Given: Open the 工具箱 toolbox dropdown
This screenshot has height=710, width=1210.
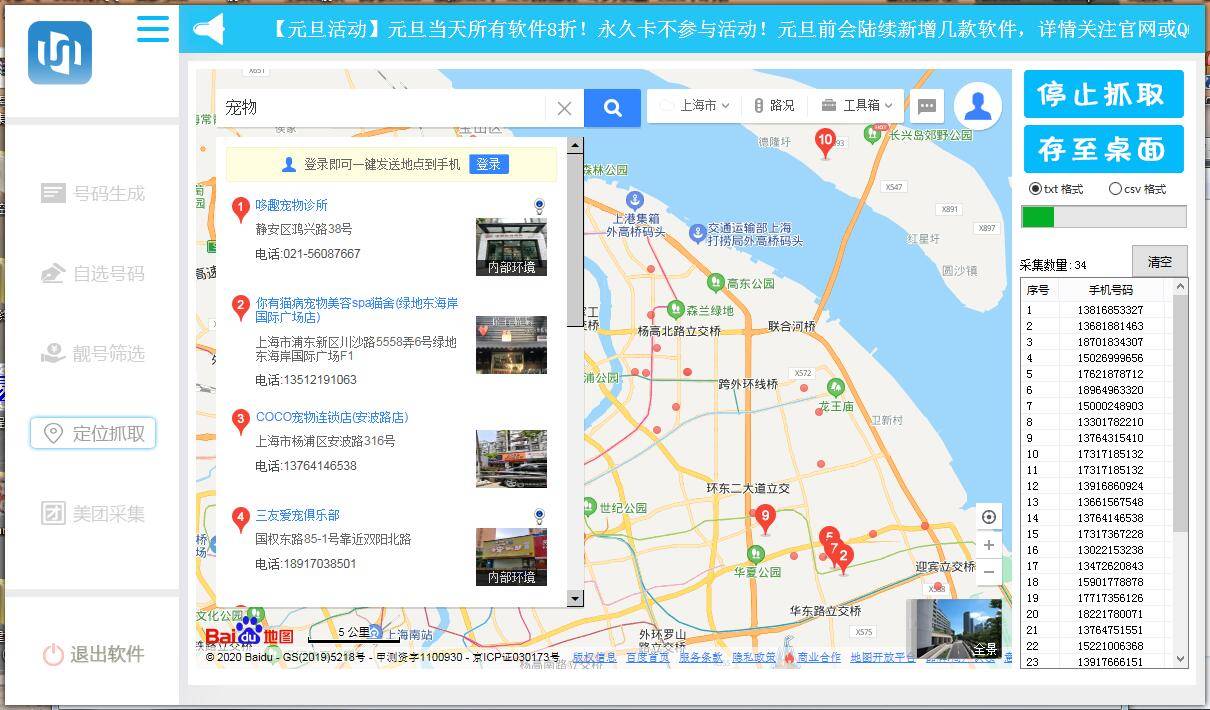Looking at the screenshot, I should pyautogui.click(x=857, y=106).
